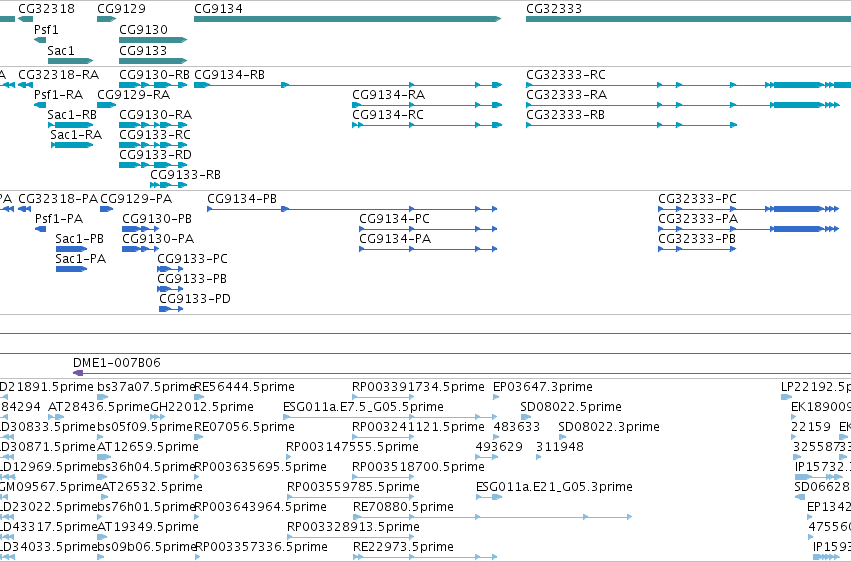851x562 pixels.
Task: Select the Sac1 gene label
Action: (x=61, y=50)
